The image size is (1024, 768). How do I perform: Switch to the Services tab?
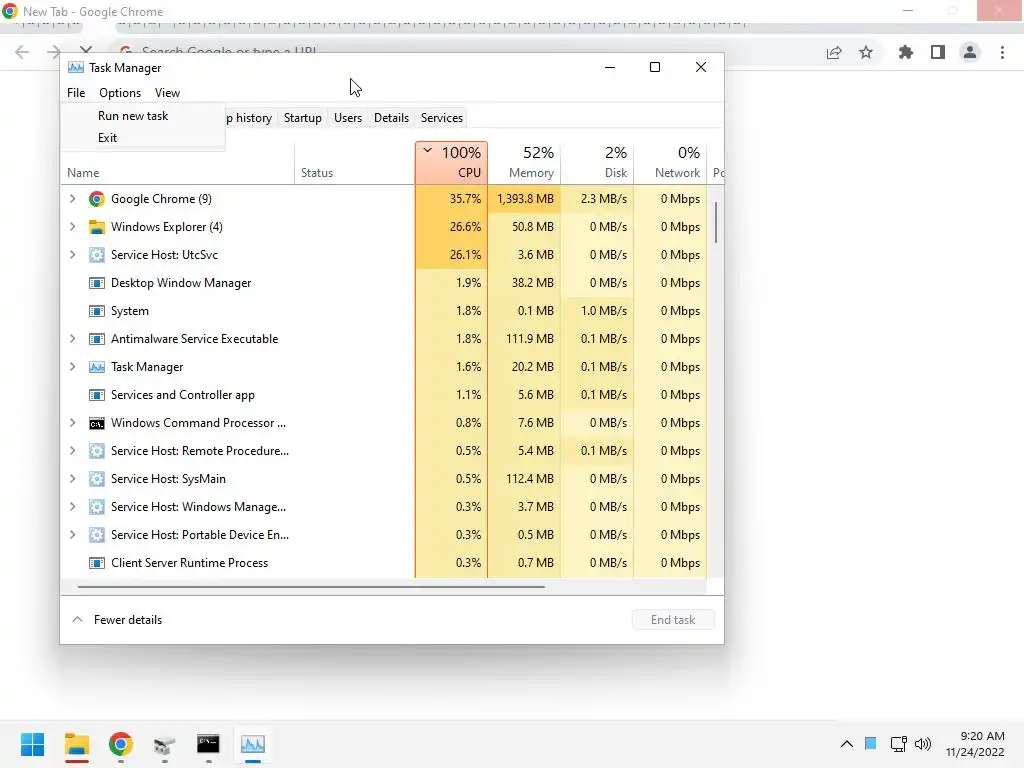coord(441,118)
